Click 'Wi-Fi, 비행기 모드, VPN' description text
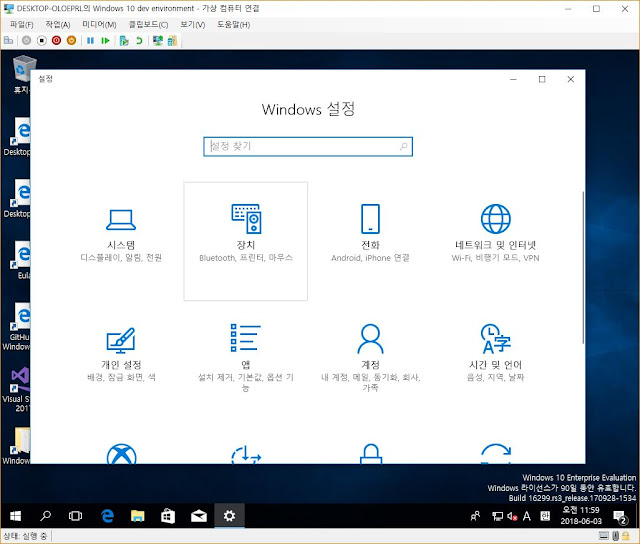Viewport: 640px width, 544px height. (495, 258)
